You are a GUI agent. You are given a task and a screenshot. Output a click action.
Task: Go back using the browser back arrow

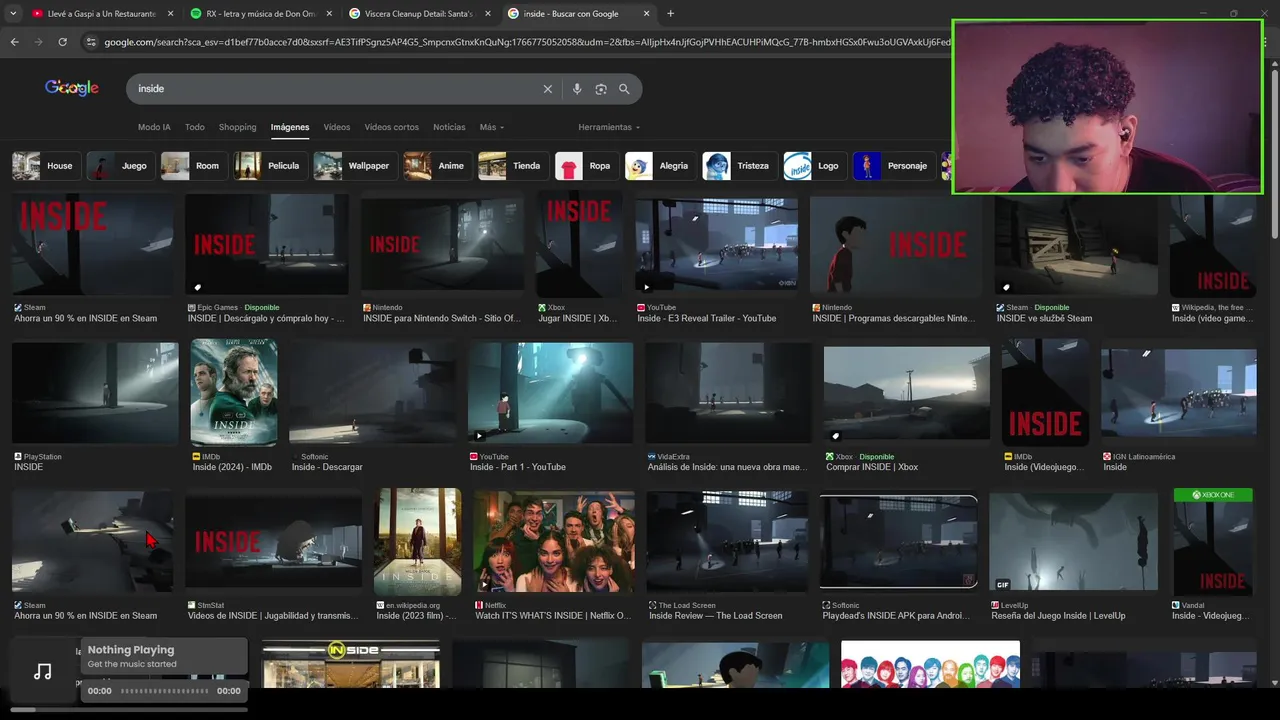pyautogui.click(x=14, y=42)
